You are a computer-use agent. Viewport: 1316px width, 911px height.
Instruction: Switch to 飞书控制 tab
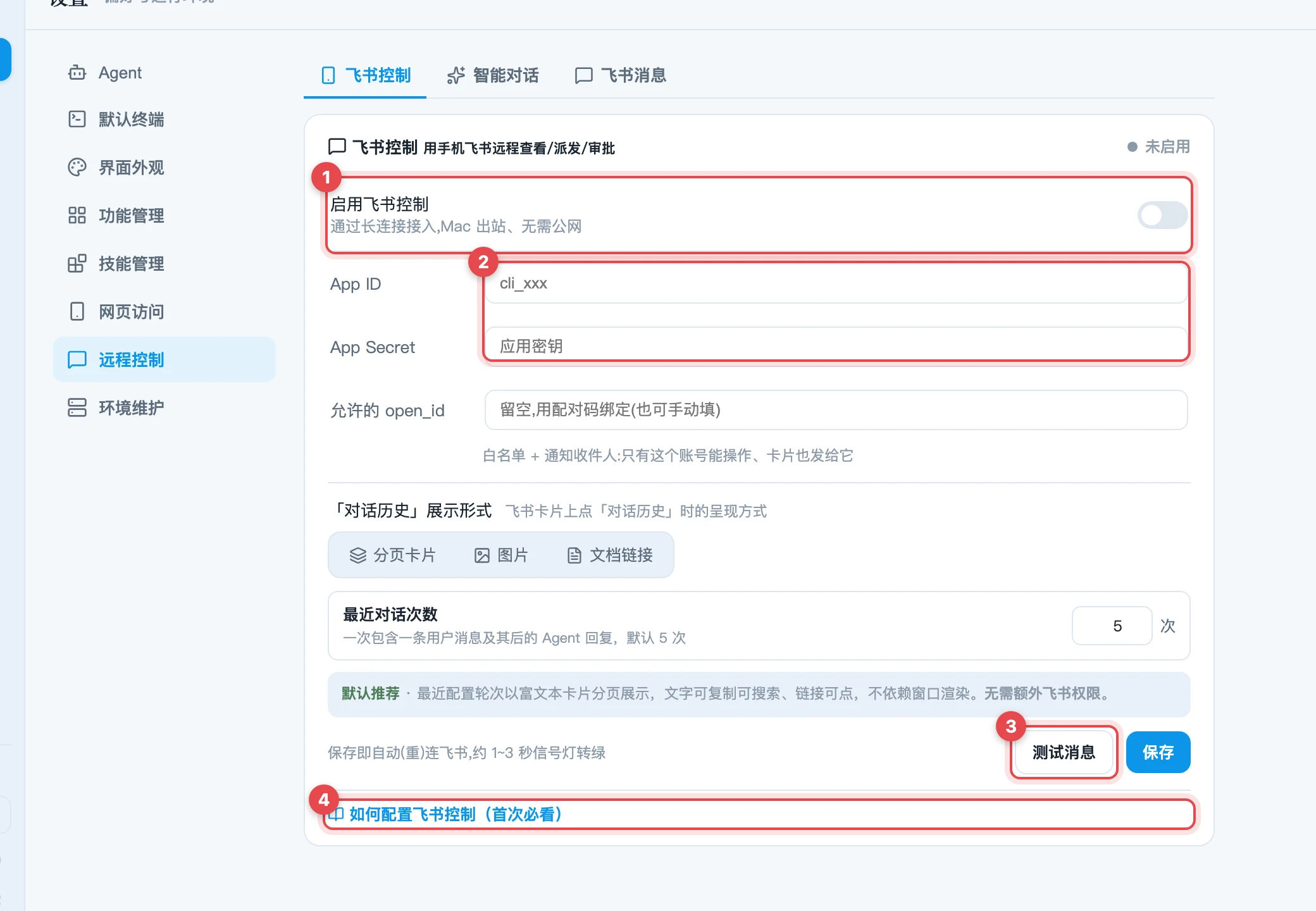[x=366, y=75]
